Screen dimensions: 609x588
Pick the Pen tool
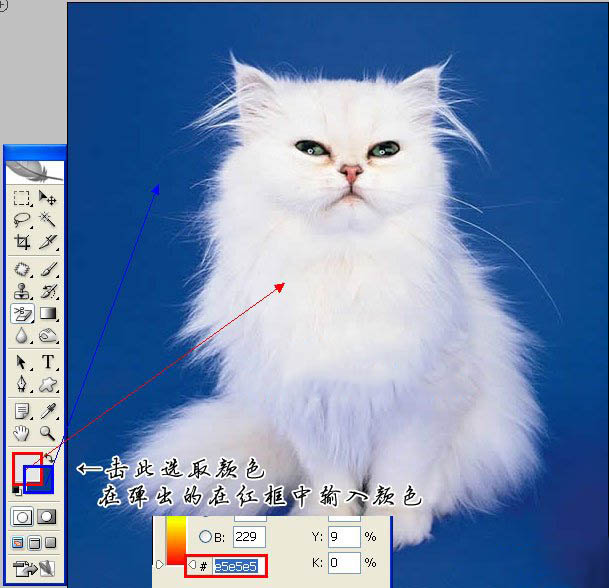pyautogui.click(x=22, y=384)
